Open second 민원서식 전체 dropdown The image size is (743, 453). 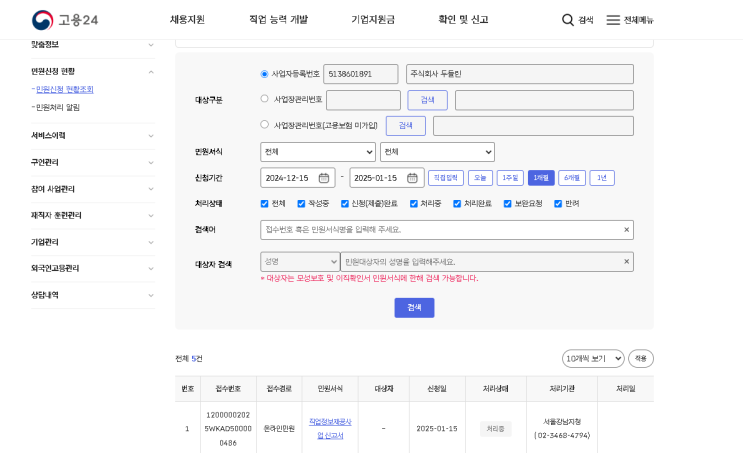(437, 152)
